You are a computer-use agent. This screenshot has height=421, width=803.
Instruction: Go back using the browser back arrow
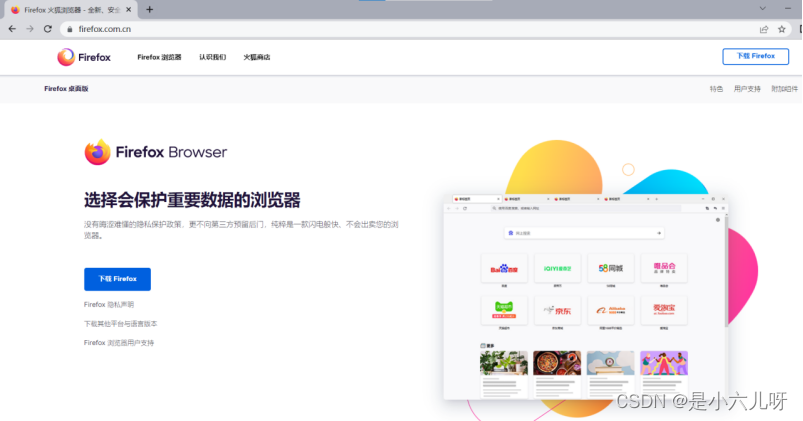point(12,29)
